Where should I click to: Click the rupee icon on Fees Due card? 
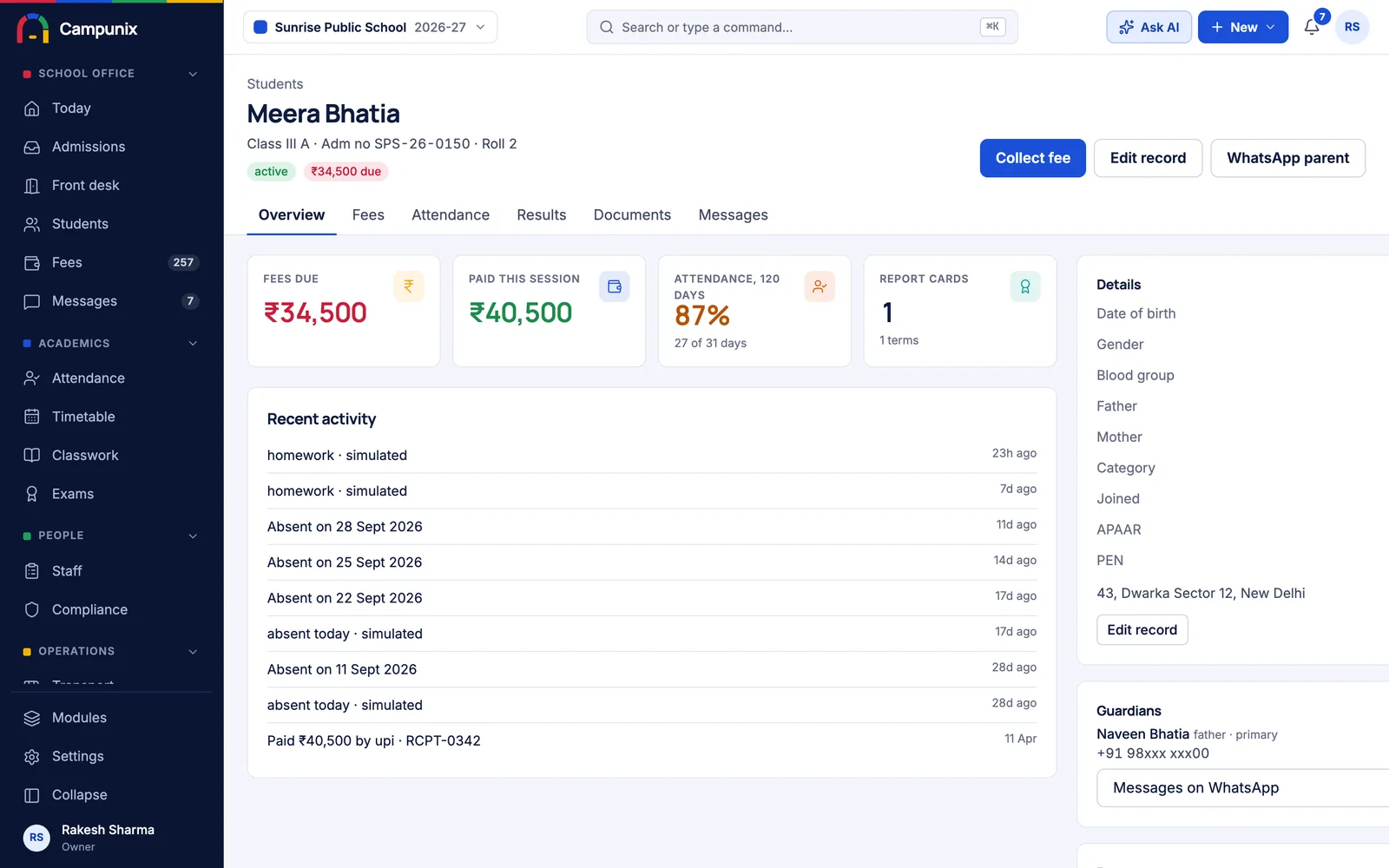409,286
